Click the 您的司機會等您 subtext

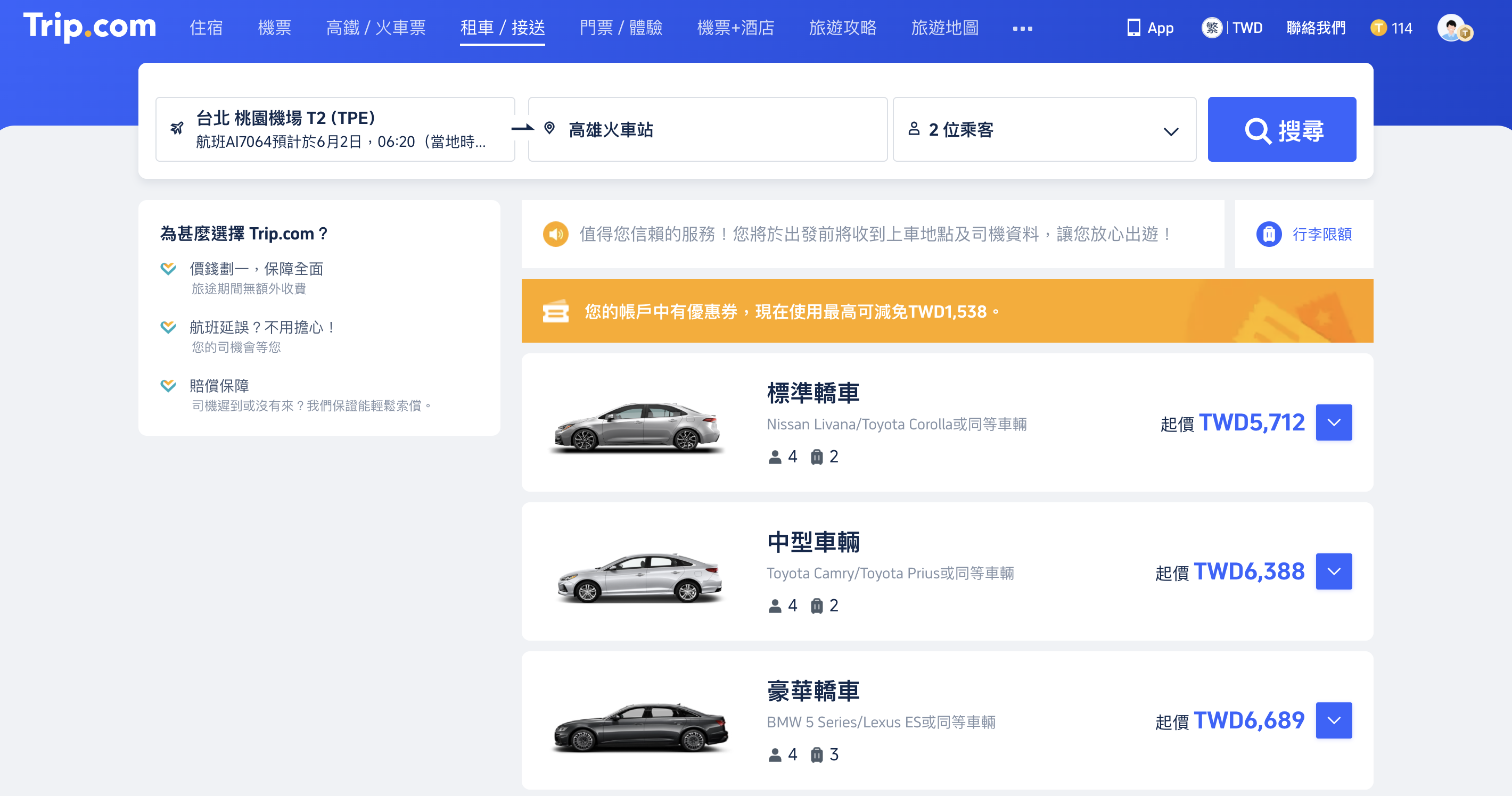click(x=236, y=347)
